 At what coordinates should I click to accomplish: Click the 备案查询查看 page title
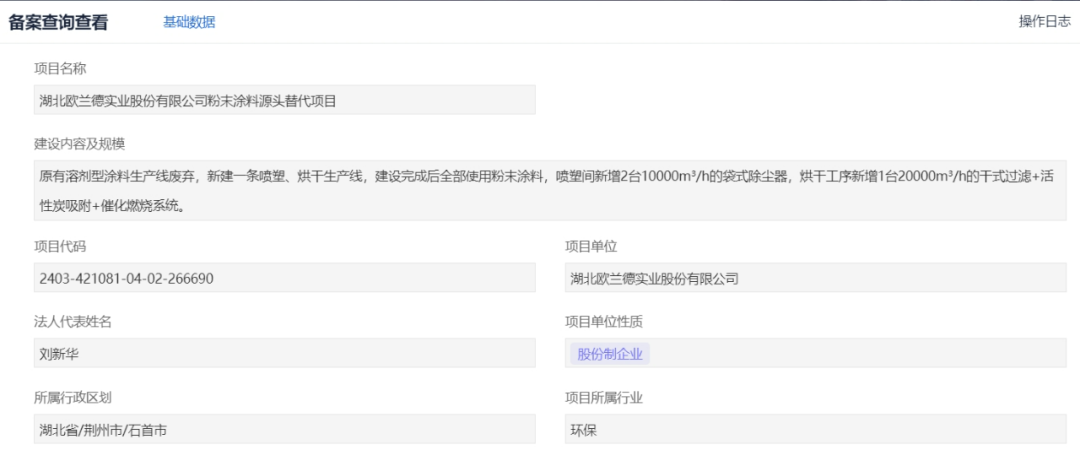click(58, 22)
